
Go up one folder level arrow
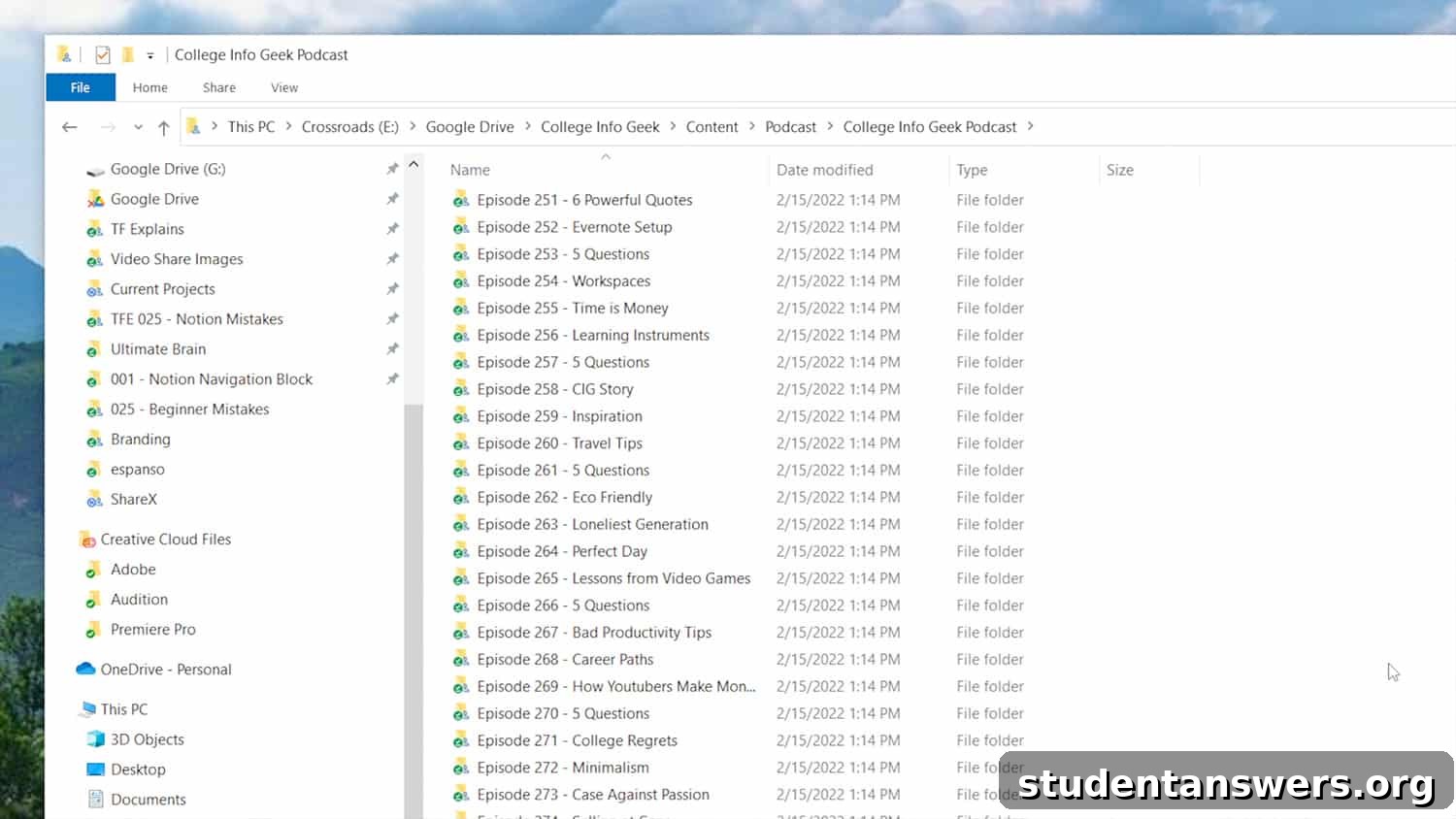point(164,127)
